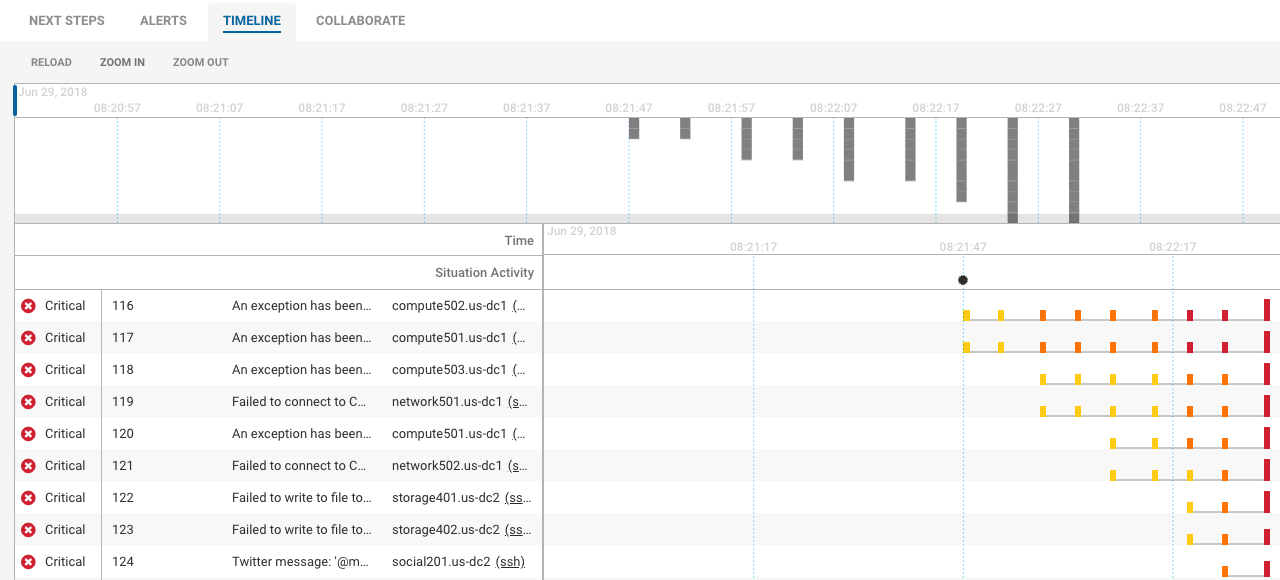1280x580 pixels.
Task: Click the blue handle at overview left edge
Action: 15,100
